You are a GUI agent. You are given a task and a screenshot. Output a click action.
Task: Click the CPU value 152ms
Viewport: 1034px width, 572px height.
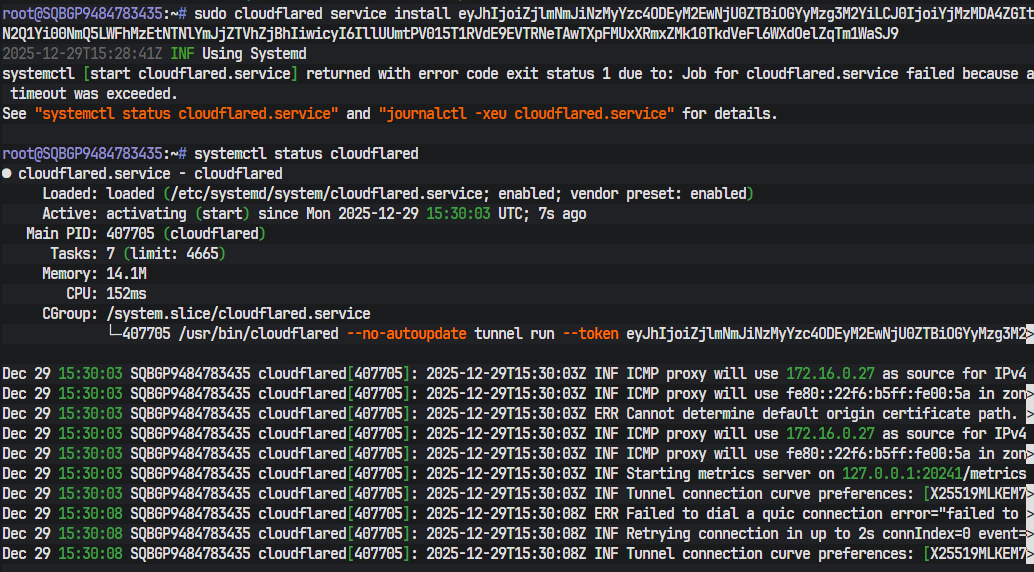(x=127, y=294)
